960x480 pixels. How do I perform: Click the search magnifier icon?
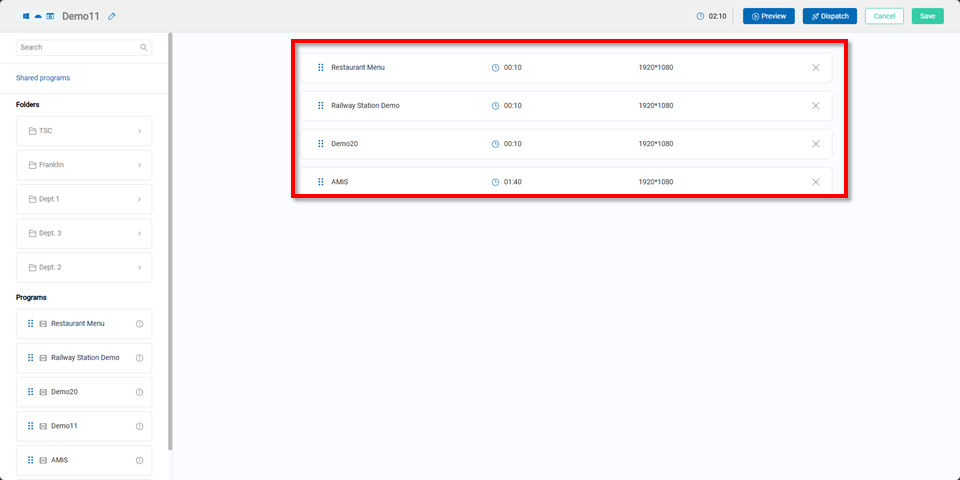(x=144, y=47)
